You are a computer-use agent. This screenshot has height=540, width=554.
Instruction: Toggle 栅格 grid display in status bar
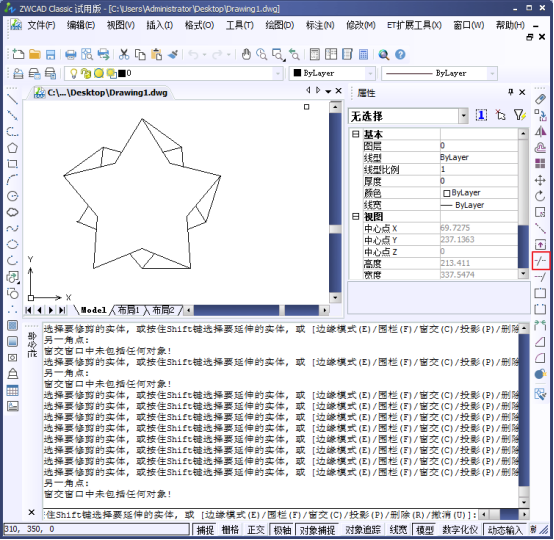(x=230, y=530)
